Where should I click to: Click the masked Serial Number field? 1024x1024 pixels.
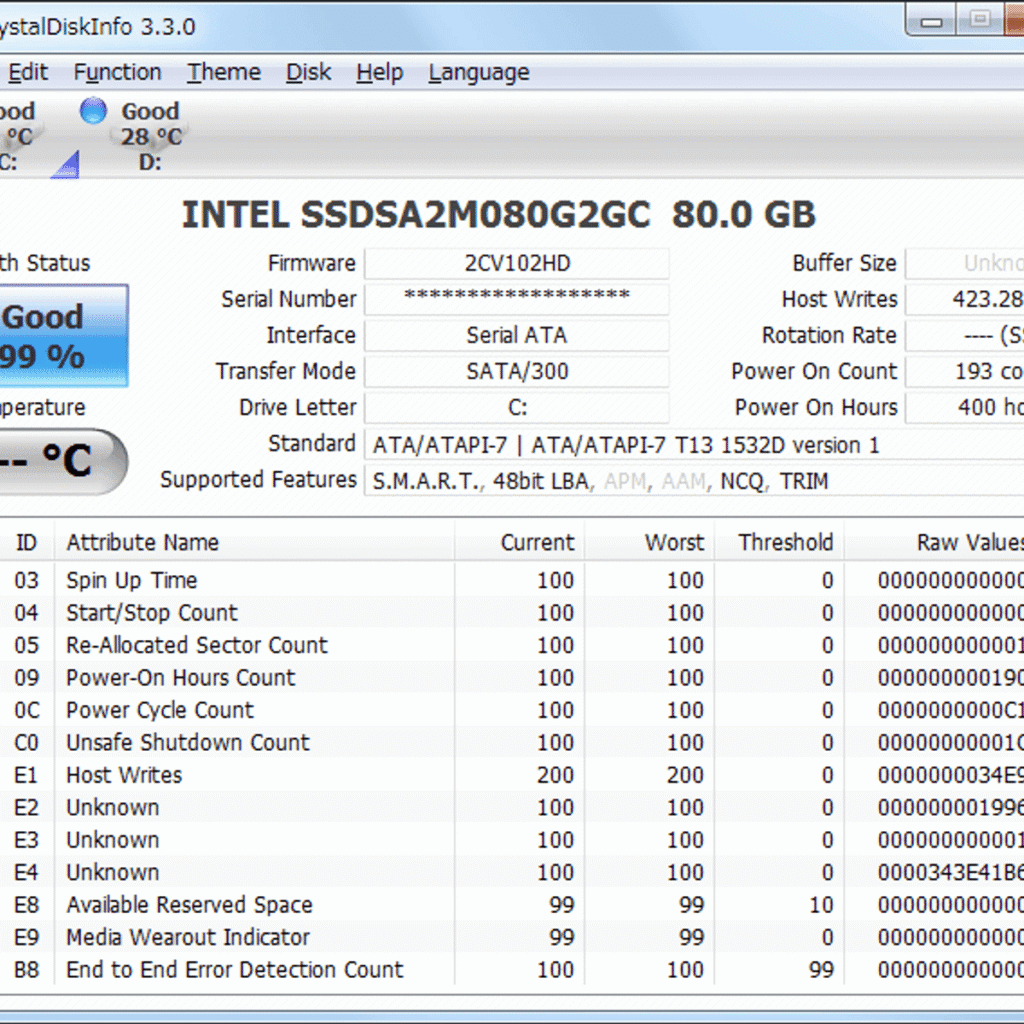click(x=516, y=299)
